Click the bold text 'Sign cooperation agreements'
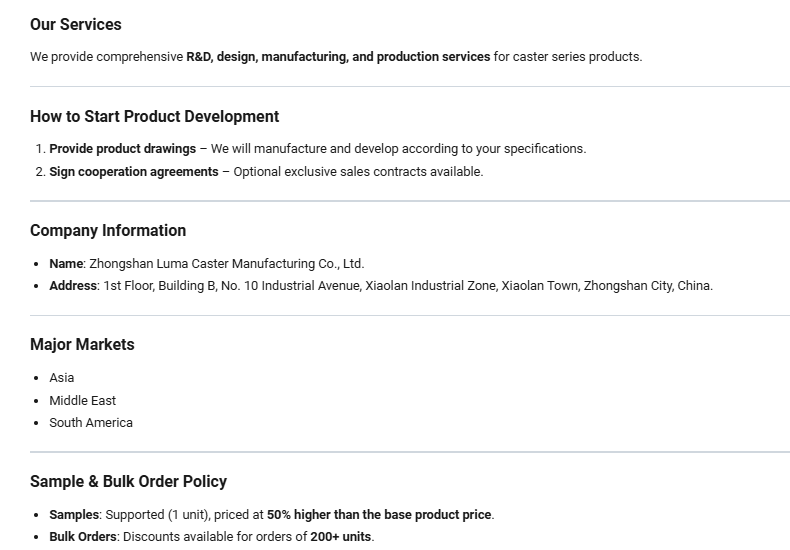This screenshot has width=790, height=550. pyautogui.click(x=134, y=172)
